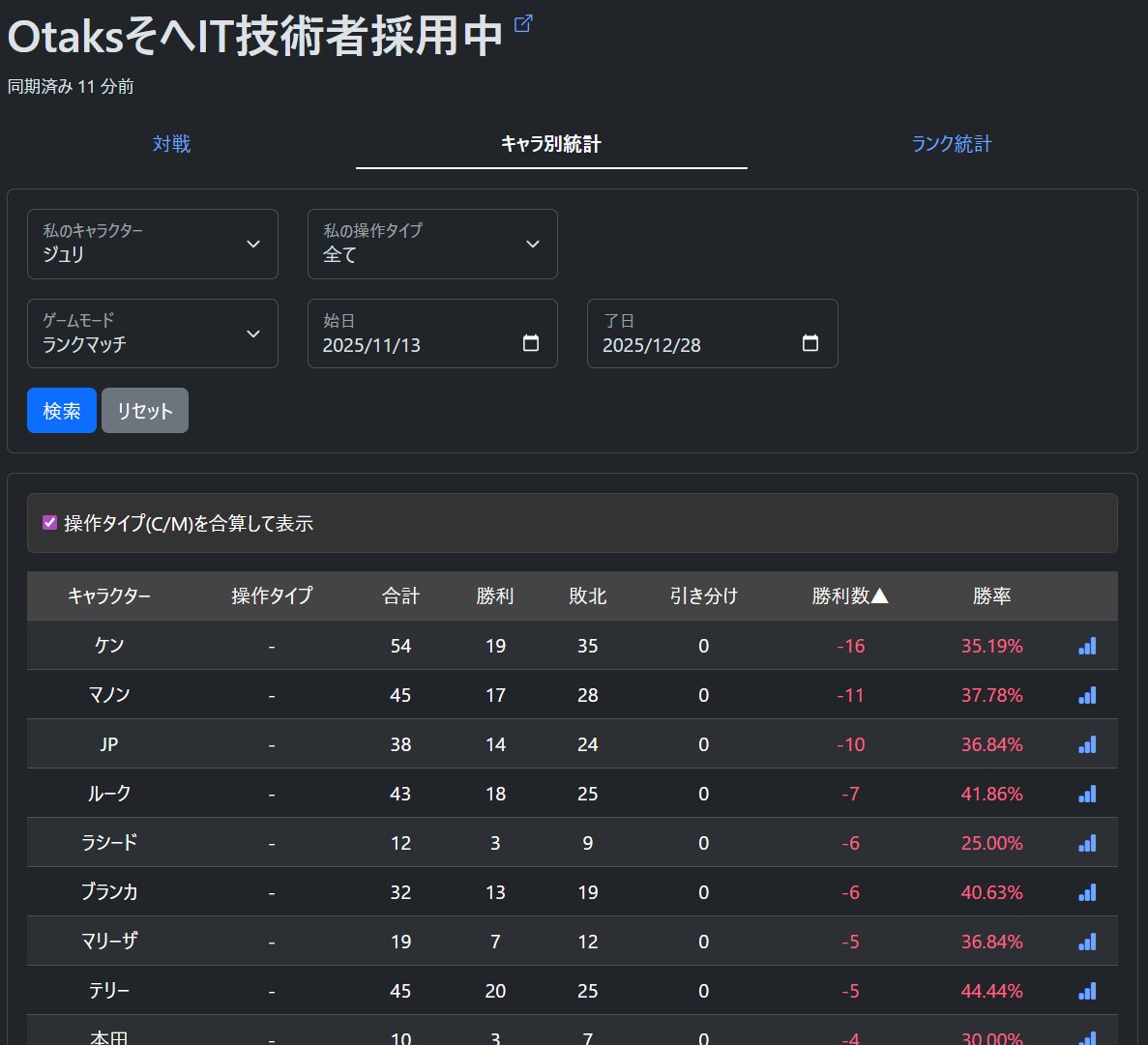Sort by 合計 column header
Viewport: 1148px width, 1045px height.
(400, 595)
